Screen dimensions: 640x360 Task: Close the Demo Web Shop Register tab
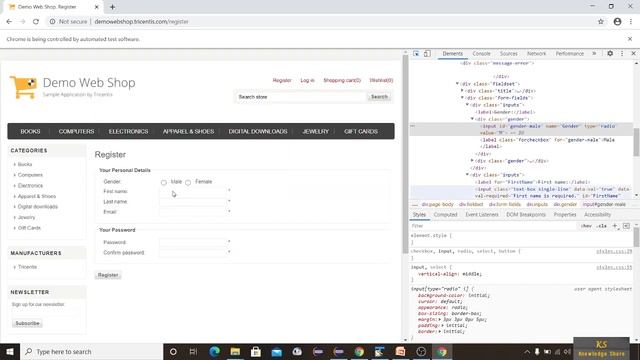(x=97, y=7)
